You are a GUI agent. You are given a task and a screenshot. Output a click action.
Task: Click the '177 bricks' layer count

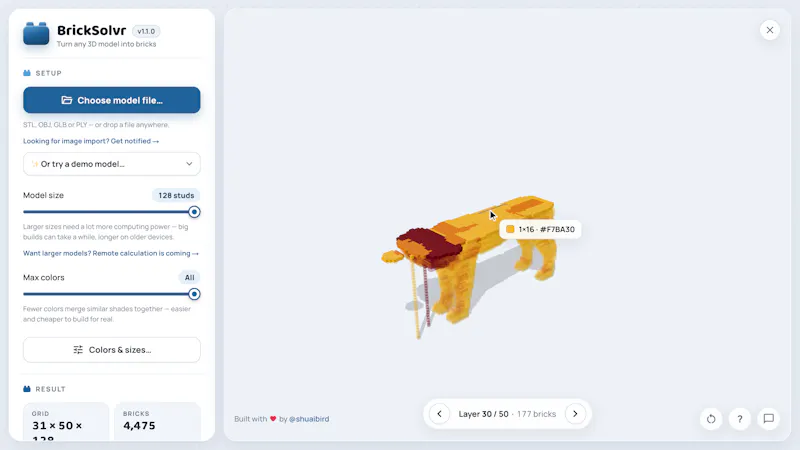coord(536,414)
